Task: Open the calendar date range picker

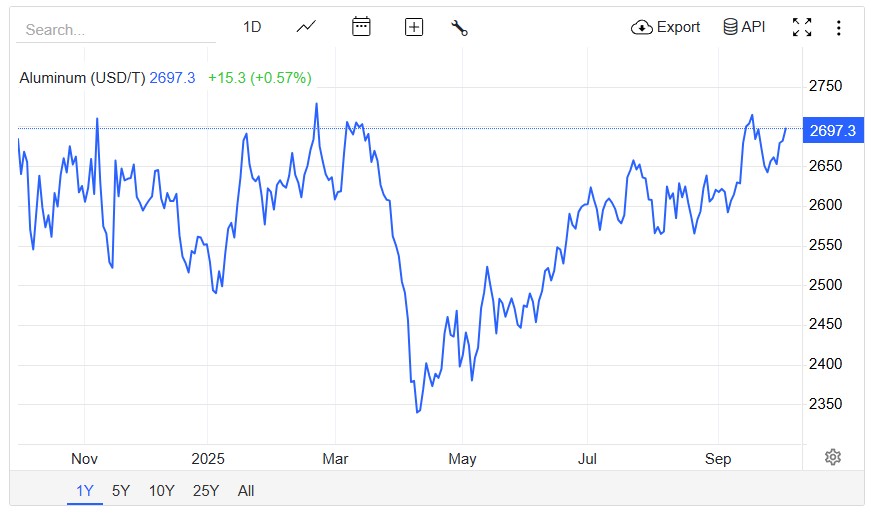Action: (x=361, y=27)
